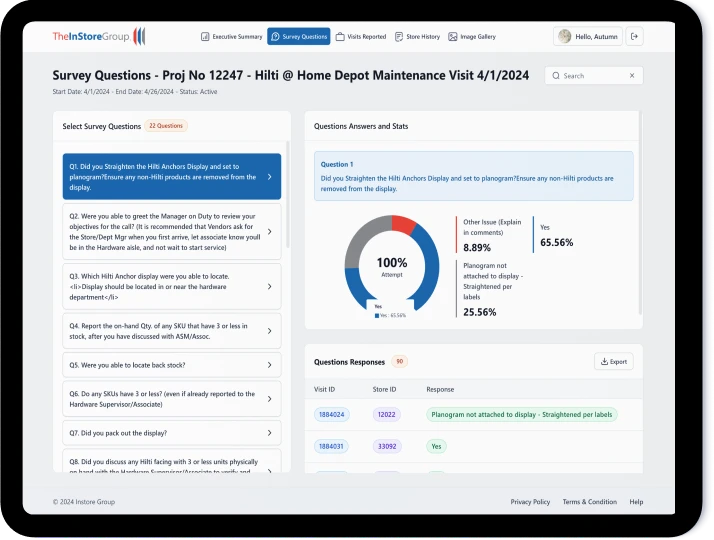
Task: Click the Visit ID column header
Action: [x=324, y=389]
